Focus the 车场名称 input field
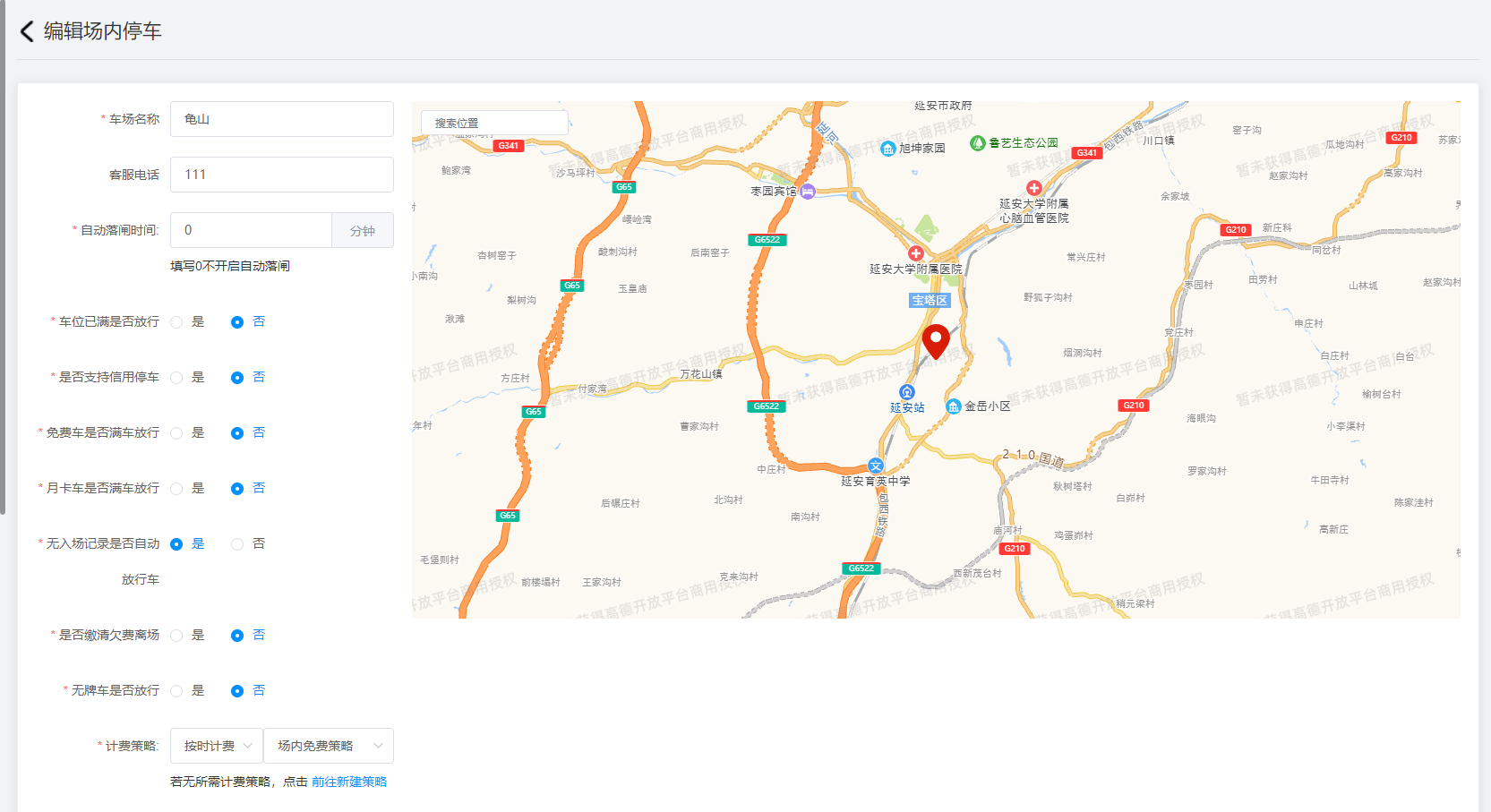The width and height of the screenshot is (1491, 812). 281,119
